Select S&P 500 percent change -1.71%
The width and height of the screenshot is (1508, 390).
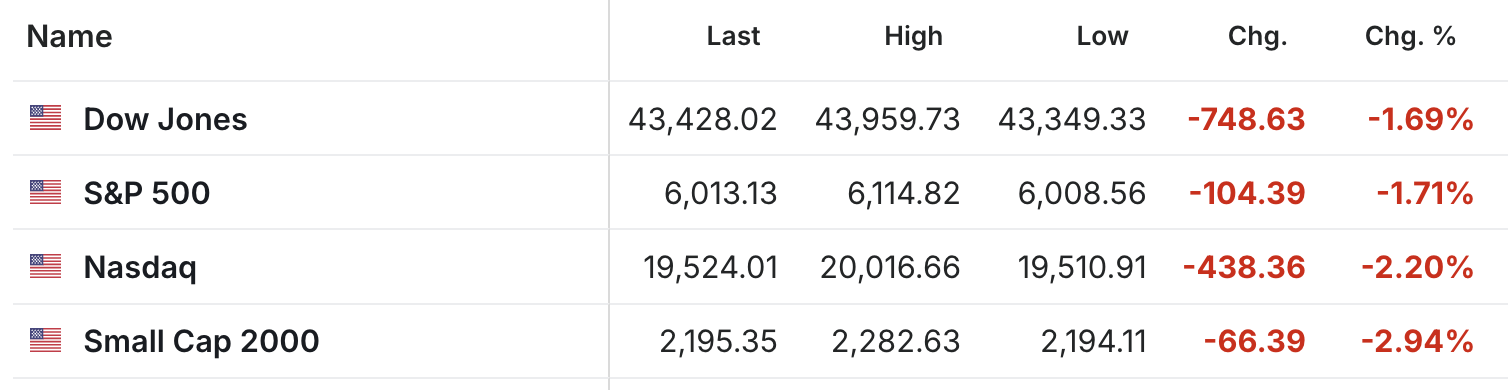coord(1425,193)
